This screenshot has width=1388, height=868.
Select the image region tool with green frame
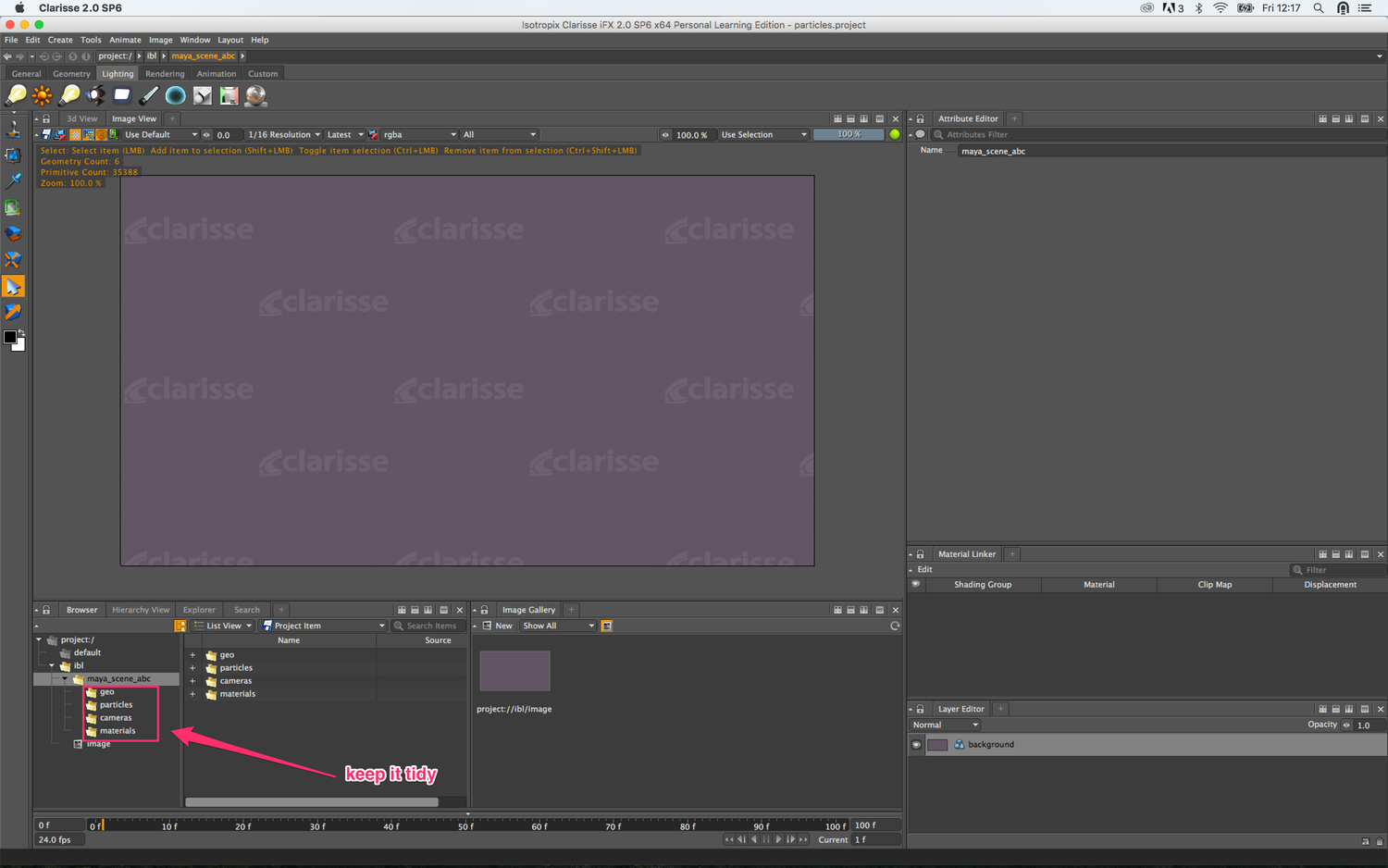coord(13,207)
